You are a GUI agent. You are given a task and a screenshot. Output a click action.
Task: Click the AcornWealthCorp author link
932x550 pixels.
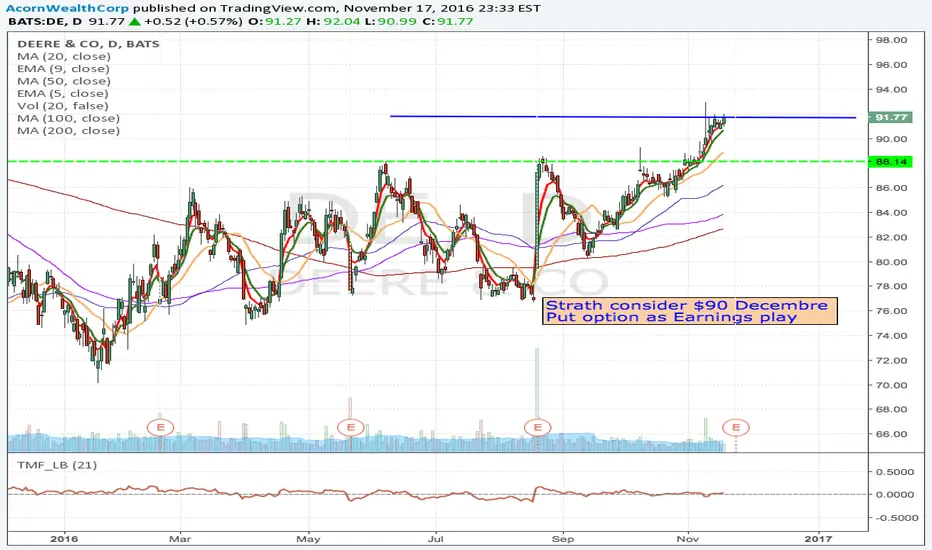click(67, 8)
